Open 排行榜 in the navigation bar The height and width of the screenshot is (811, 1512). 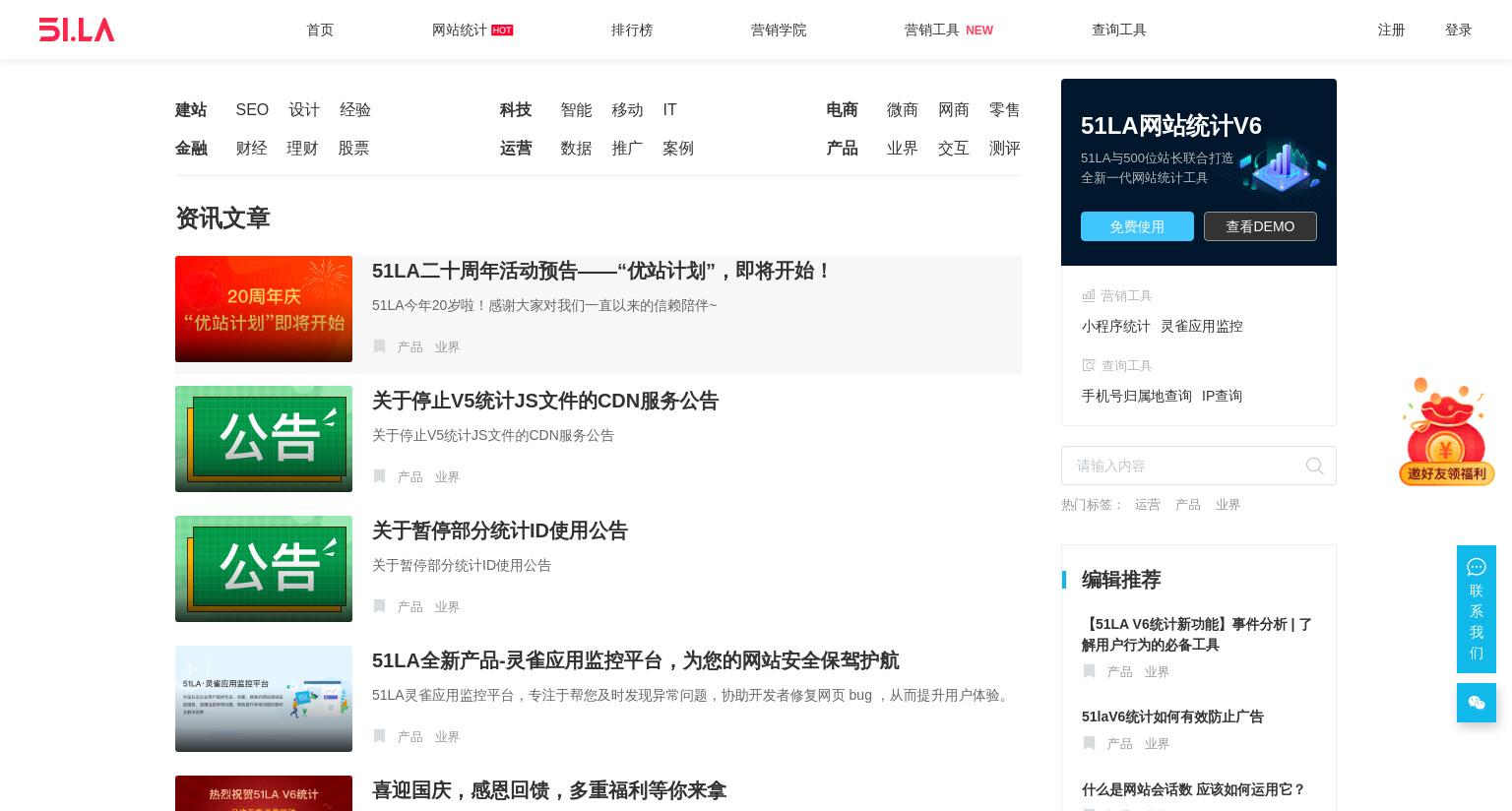click(x=632, y=30)
